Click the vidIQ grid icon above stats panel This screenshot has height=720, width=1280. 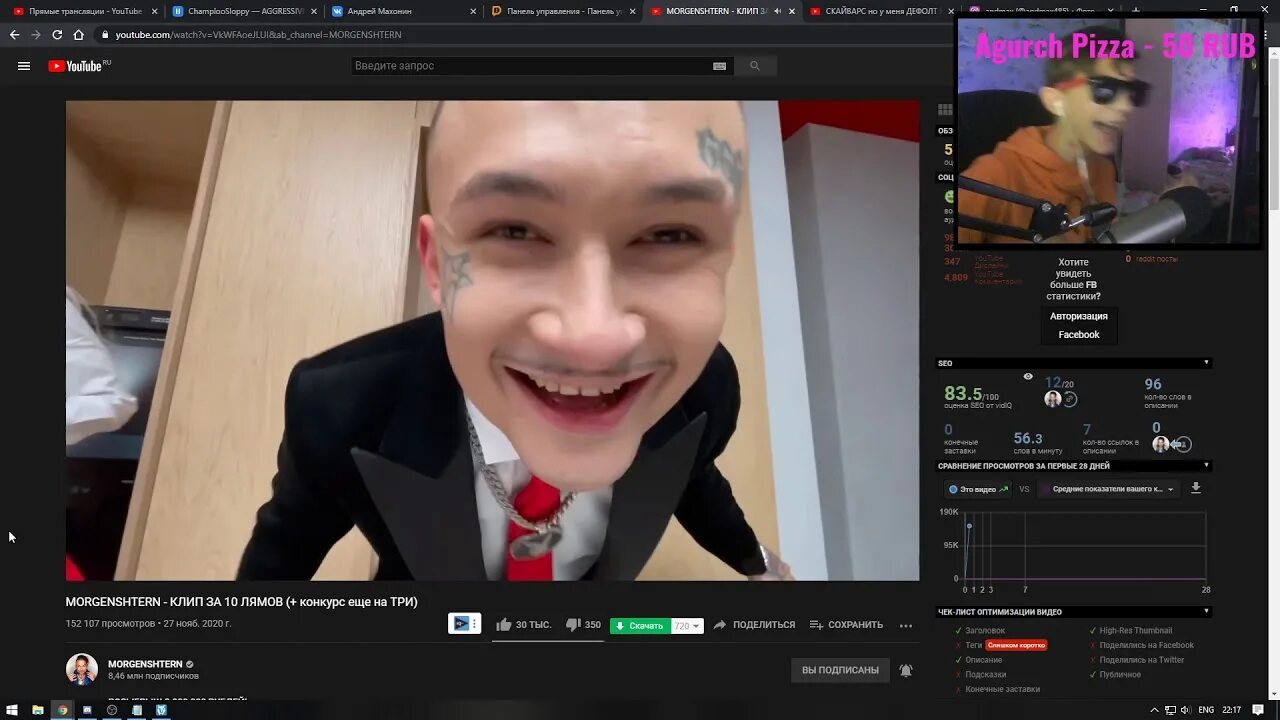coord(944,110)
